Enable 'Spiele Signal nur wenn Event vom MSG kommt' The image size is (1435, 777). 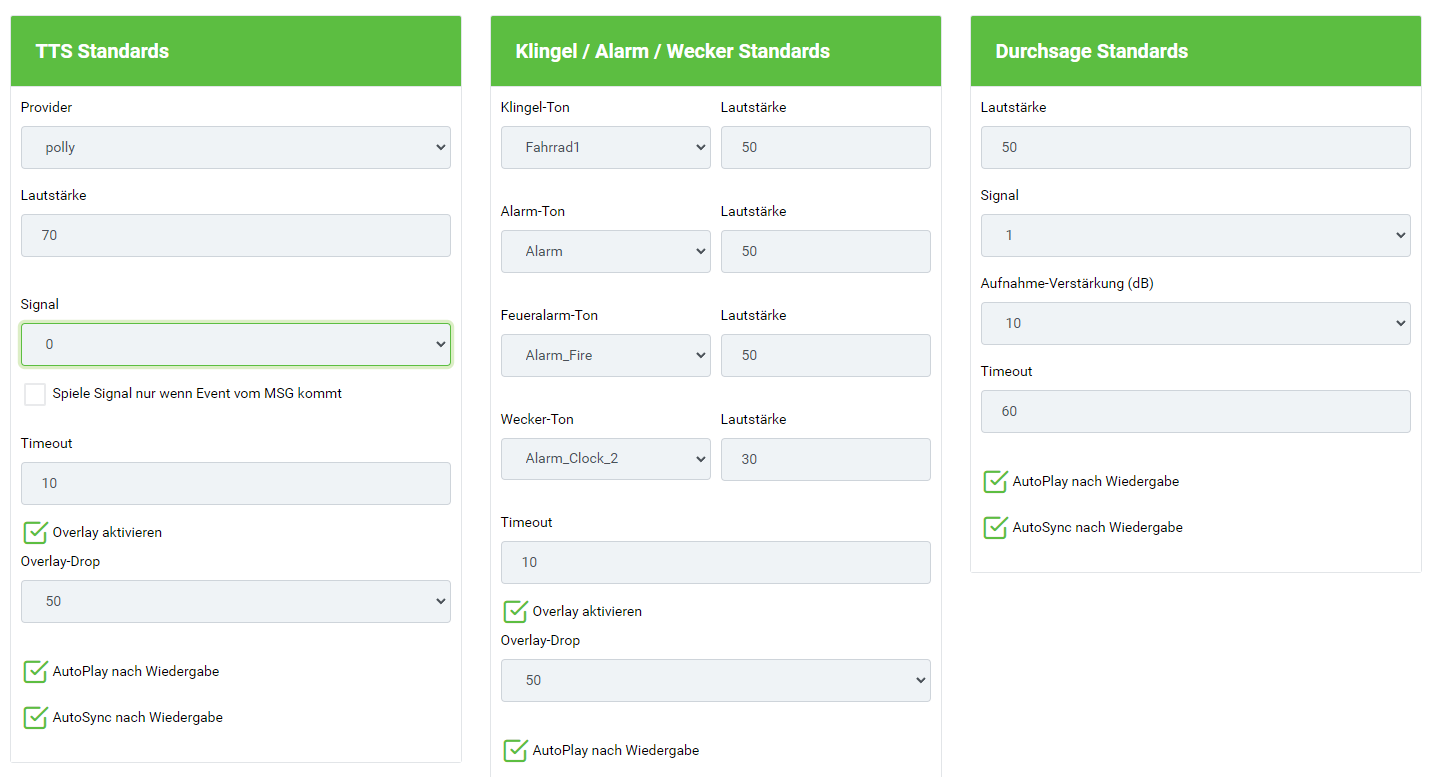(35, 394)
